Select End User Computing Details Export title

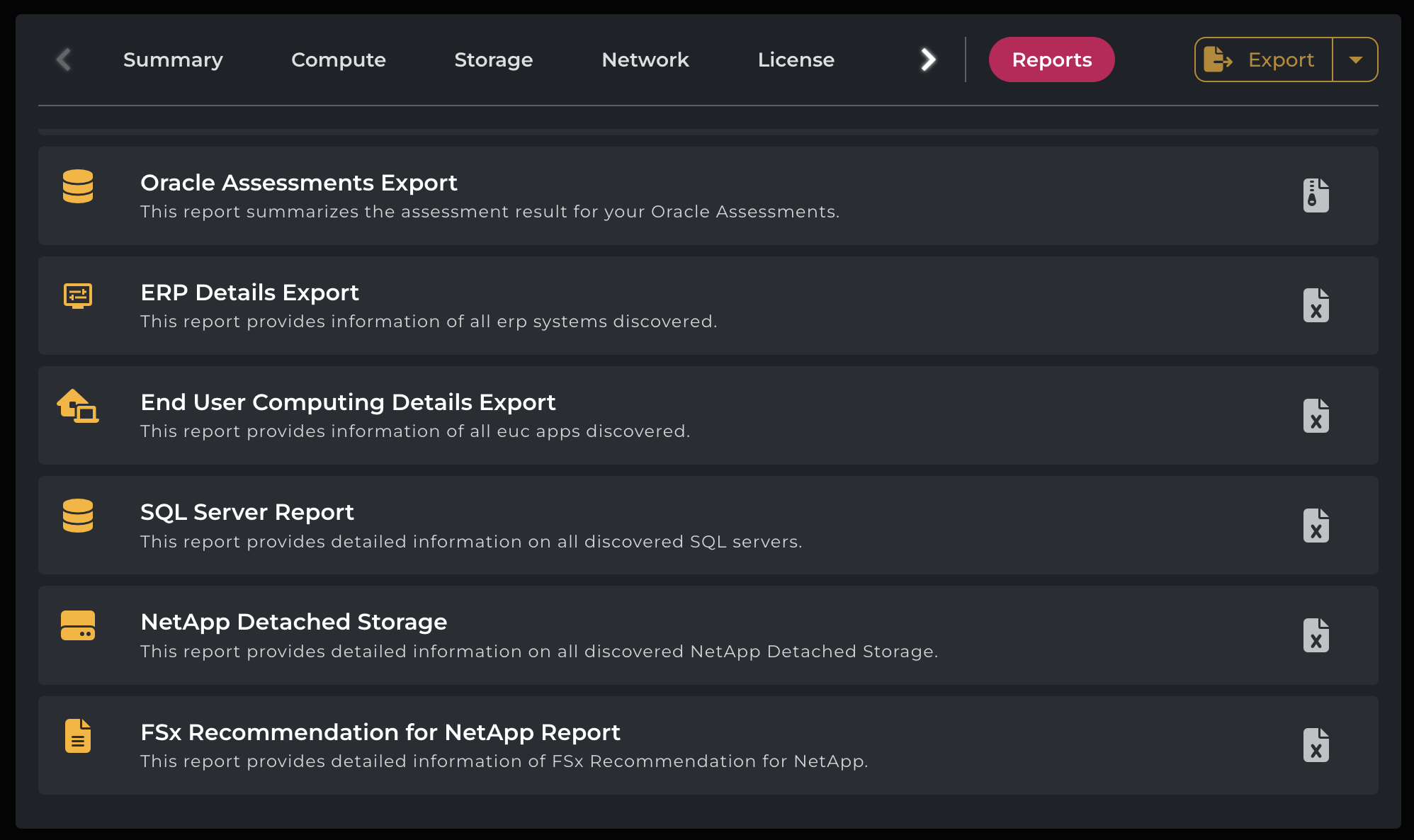[x=348, y=402]
